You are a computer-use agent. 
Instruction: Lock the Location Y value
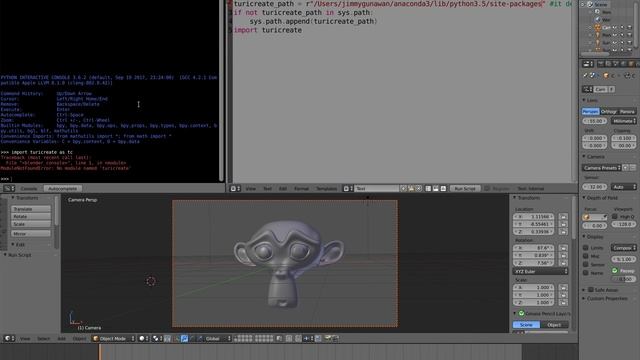563,224
